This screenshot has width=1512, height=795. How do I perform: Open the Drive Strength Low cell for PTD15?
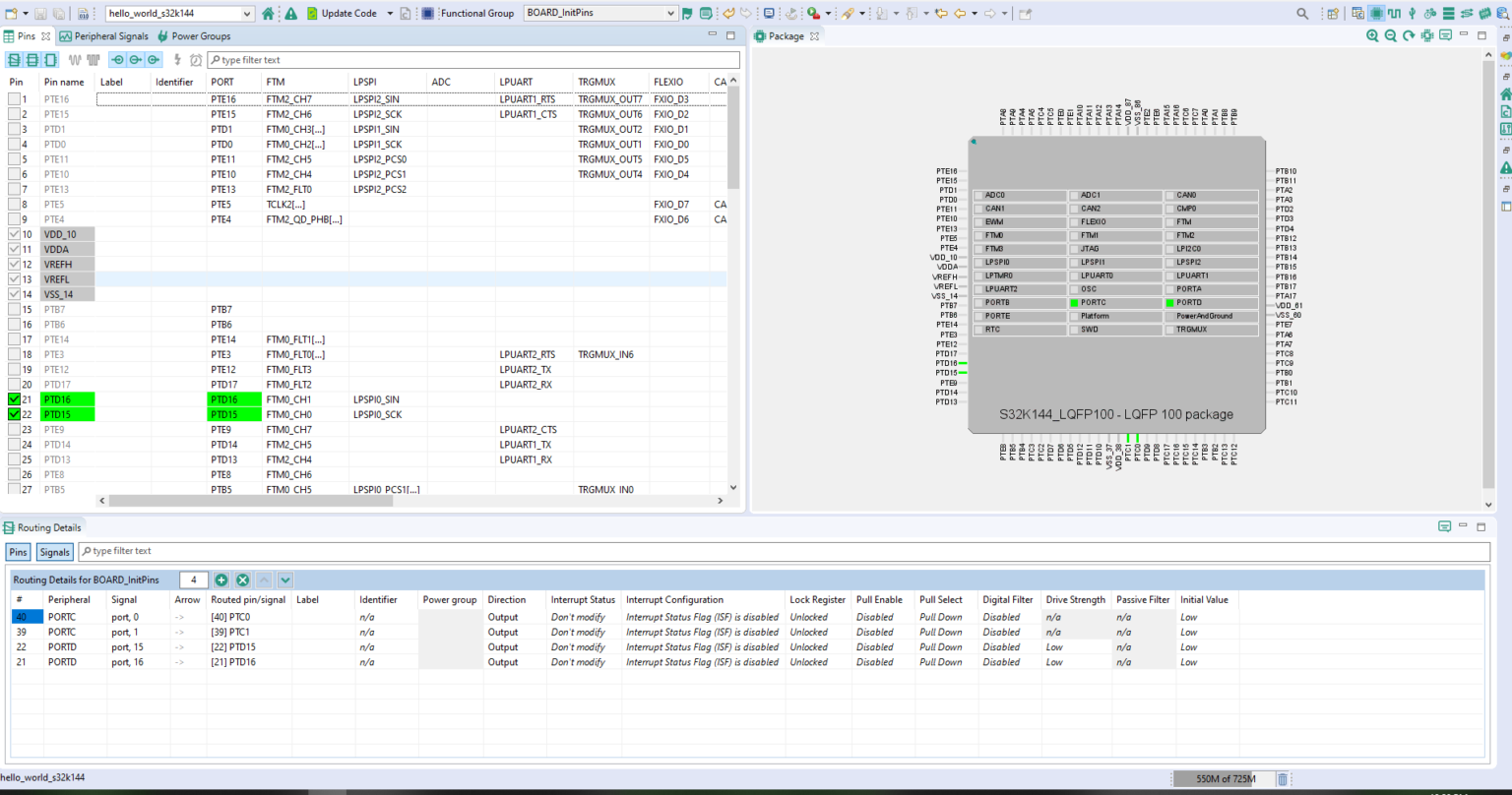pos(1076,646)
